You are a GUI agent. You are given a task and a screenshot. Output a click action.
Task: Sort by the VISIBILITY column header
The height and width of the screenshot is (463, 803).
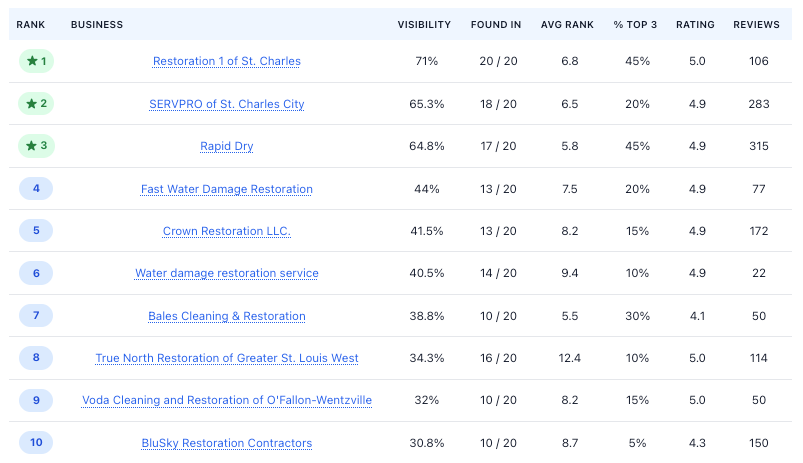424,25
